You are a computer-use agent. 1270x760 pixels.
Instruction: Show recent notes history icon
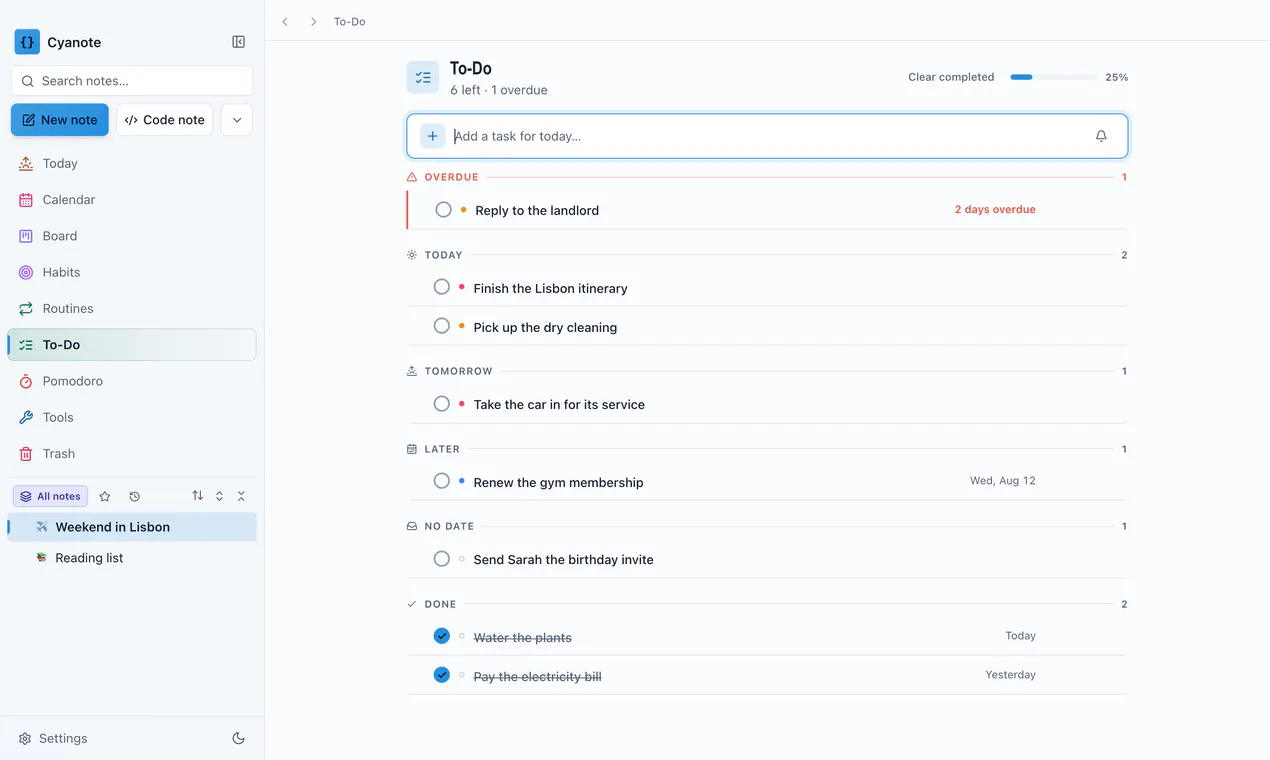pyautogui.click(x=135, y=496)
